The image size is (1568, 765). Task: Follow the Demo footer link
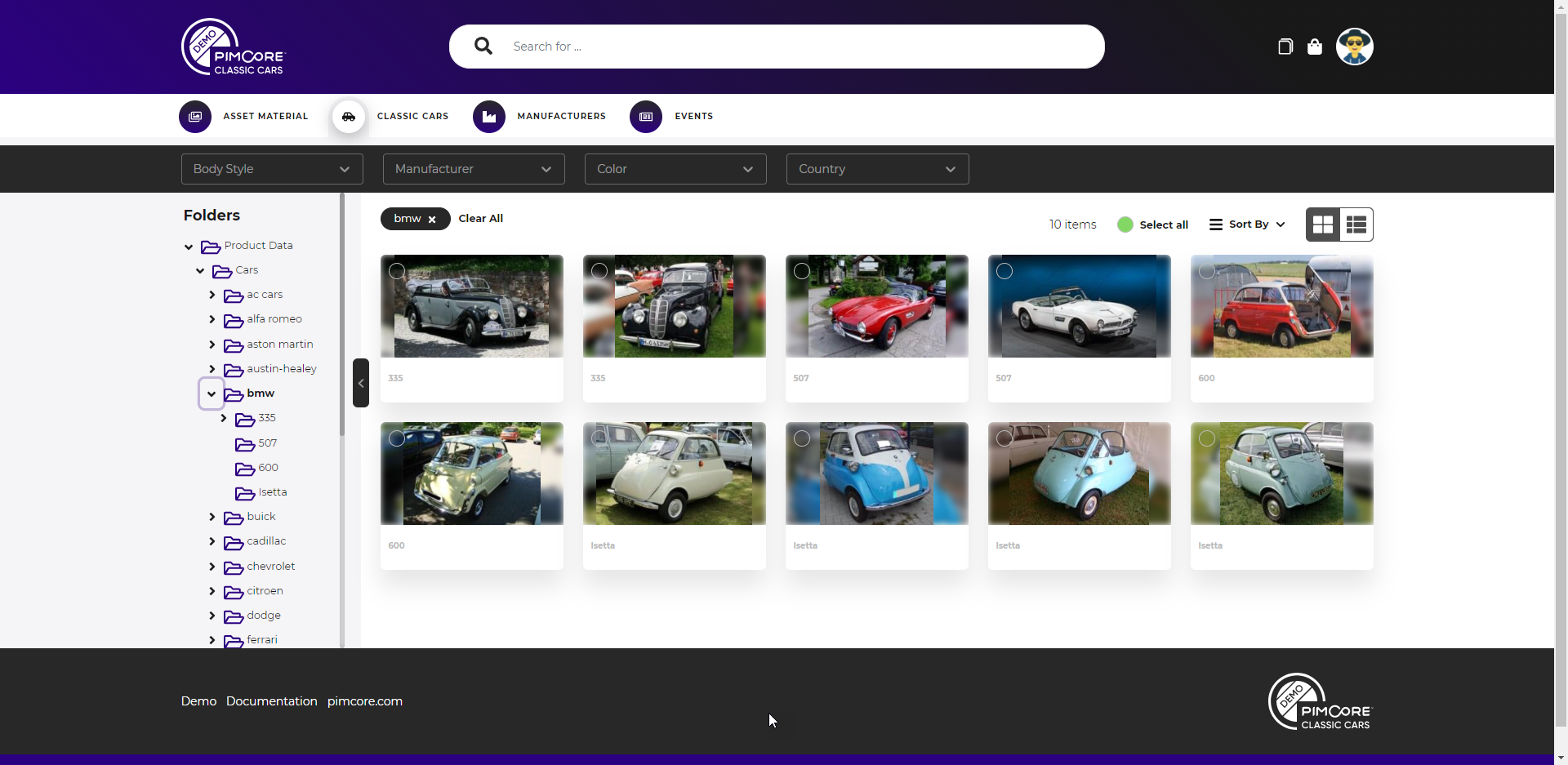pyautogui.click(x=198, y=701)
